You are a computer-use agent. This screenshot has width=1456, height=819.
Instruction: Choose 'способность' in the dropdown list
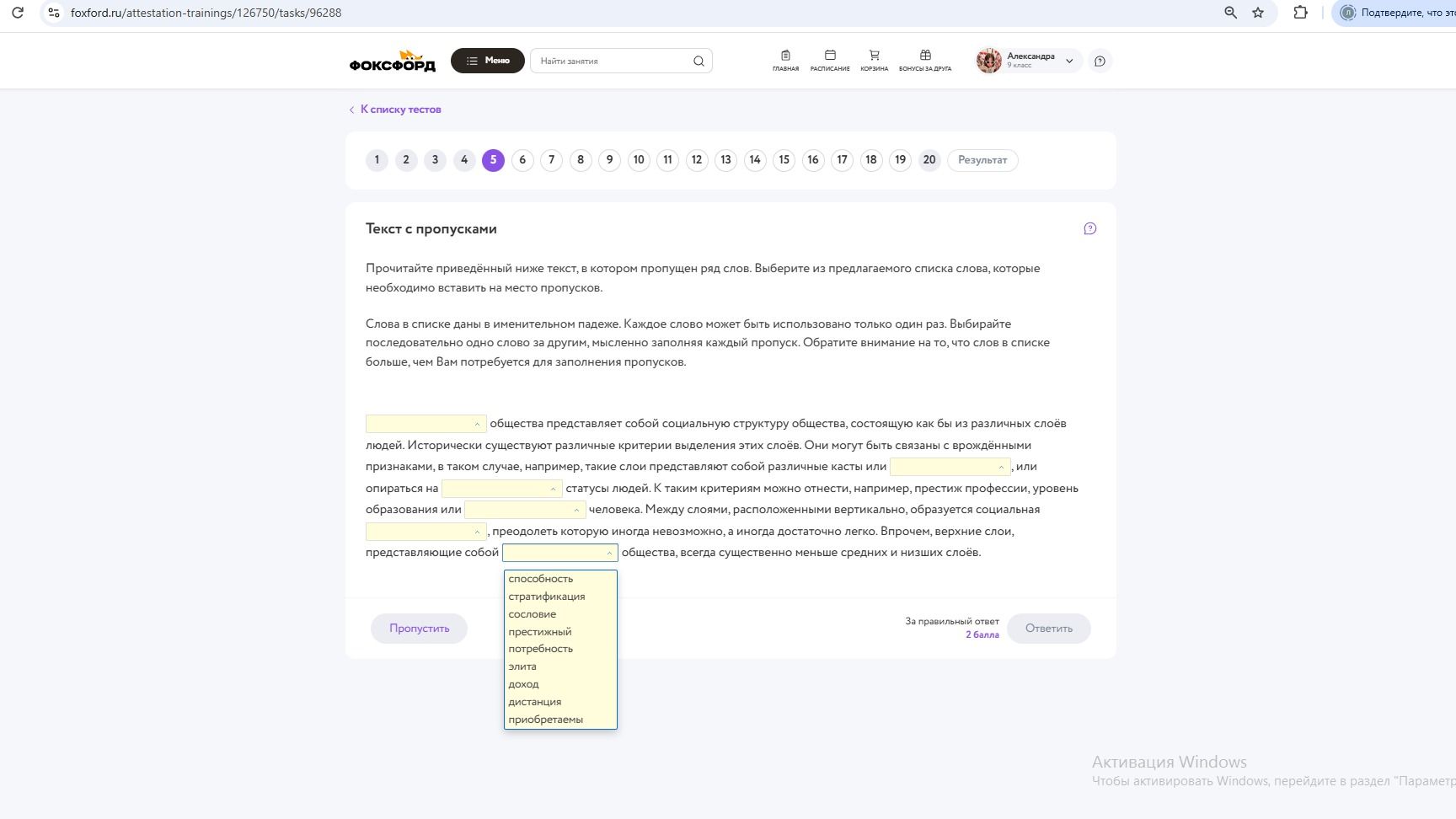pos(560,579)
